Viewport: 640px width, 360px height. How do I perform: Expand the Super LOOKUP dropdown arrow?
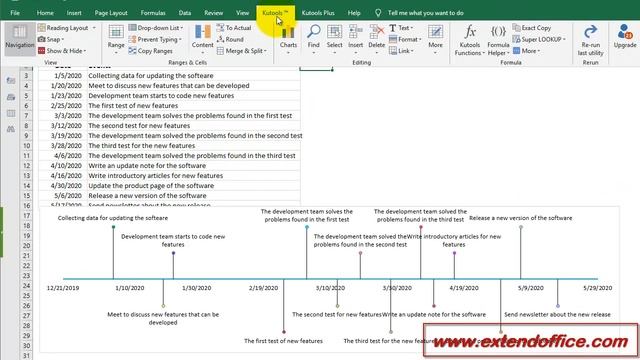click(564, 40)
